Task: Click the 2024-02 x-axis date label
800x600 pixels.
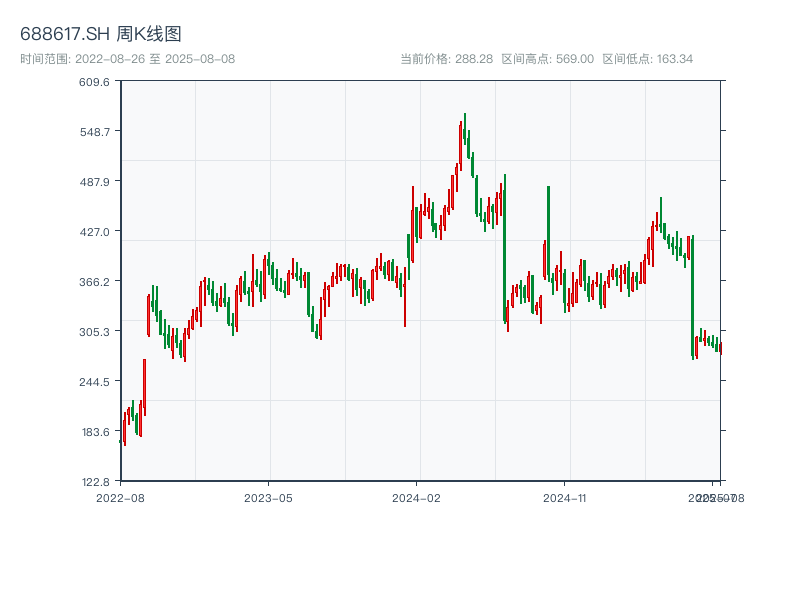Action: (x=416, y=497)
